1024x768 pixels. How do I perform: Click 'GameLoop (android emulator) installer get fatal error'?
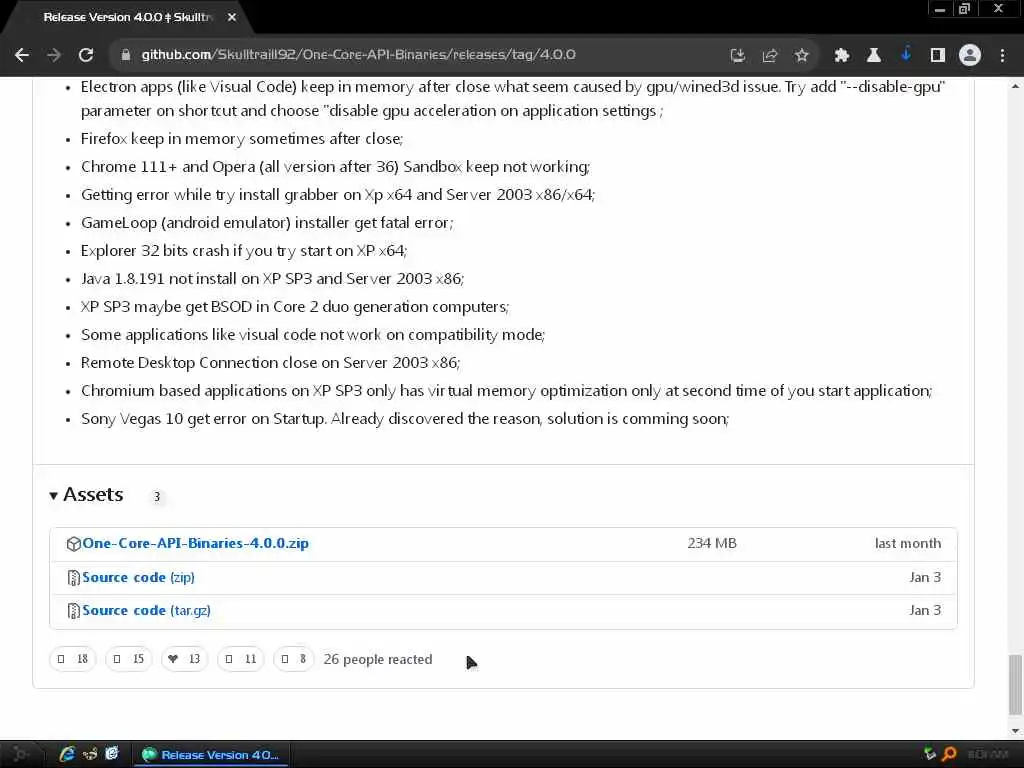coord(266,223)
